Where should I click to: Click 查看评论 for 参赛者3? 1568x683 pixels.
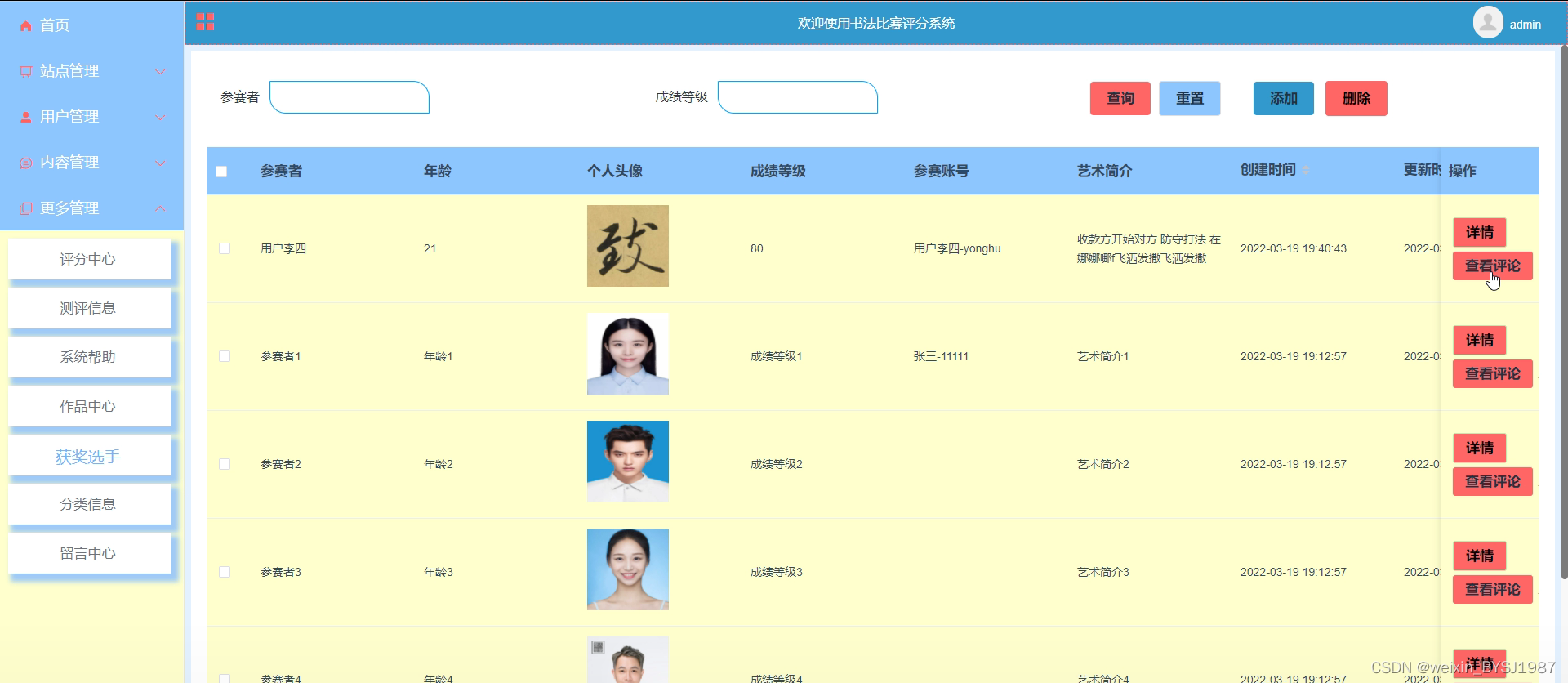(x=1492, y=589)
